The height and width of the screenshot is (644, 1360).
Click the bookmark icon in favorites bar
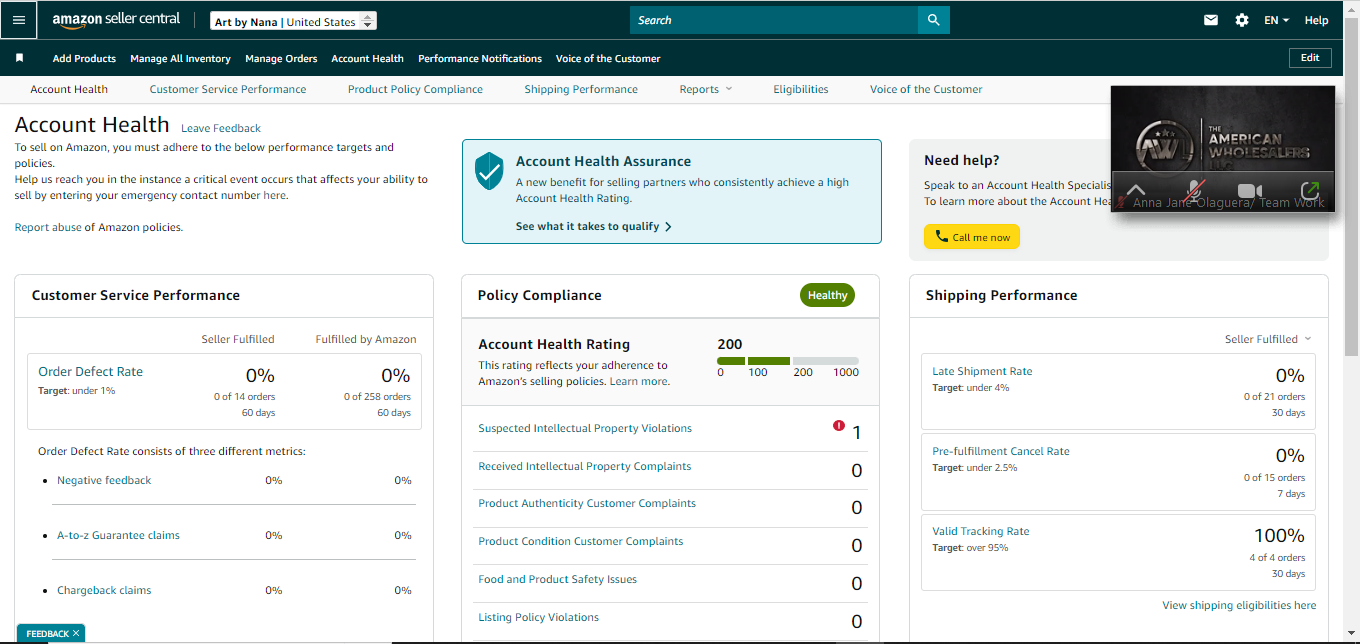tap(19, 58)
